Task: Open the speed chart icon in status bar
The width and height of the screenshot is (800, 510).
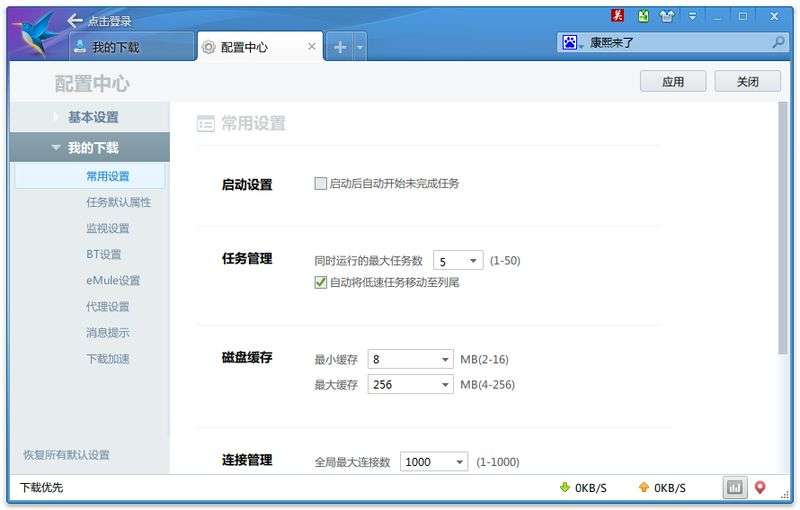Action: pos(735,488)
